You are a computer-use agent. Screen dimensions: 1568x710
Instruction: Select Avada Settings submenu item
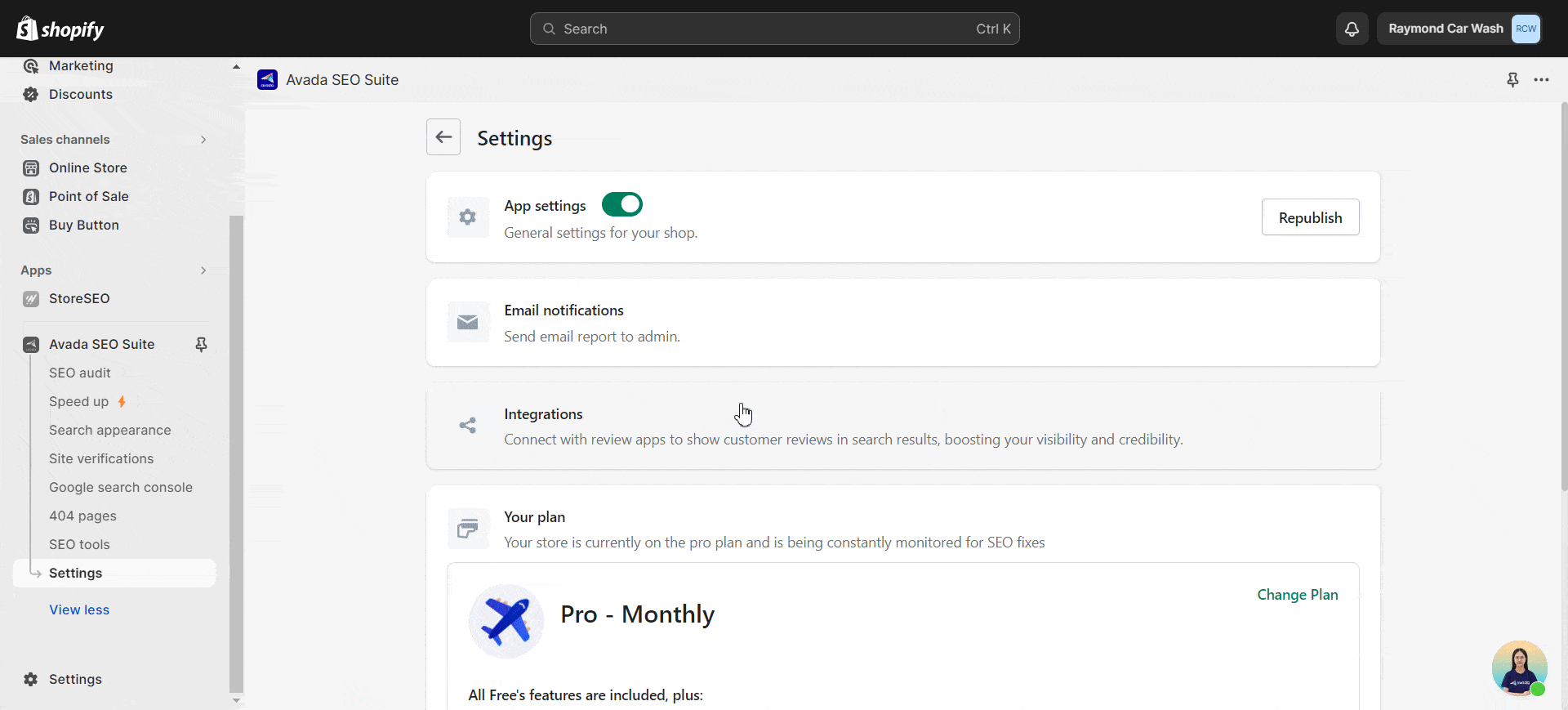coord(114,574)
